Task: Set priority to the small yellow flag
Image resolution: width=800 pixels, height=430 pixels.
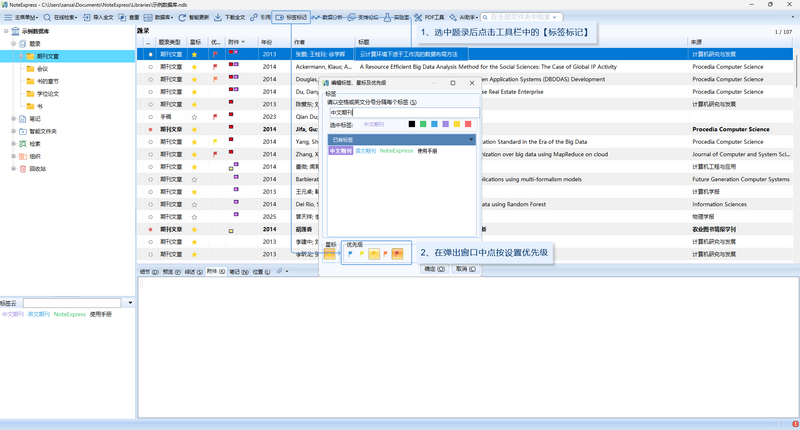Action: [362, 254]
